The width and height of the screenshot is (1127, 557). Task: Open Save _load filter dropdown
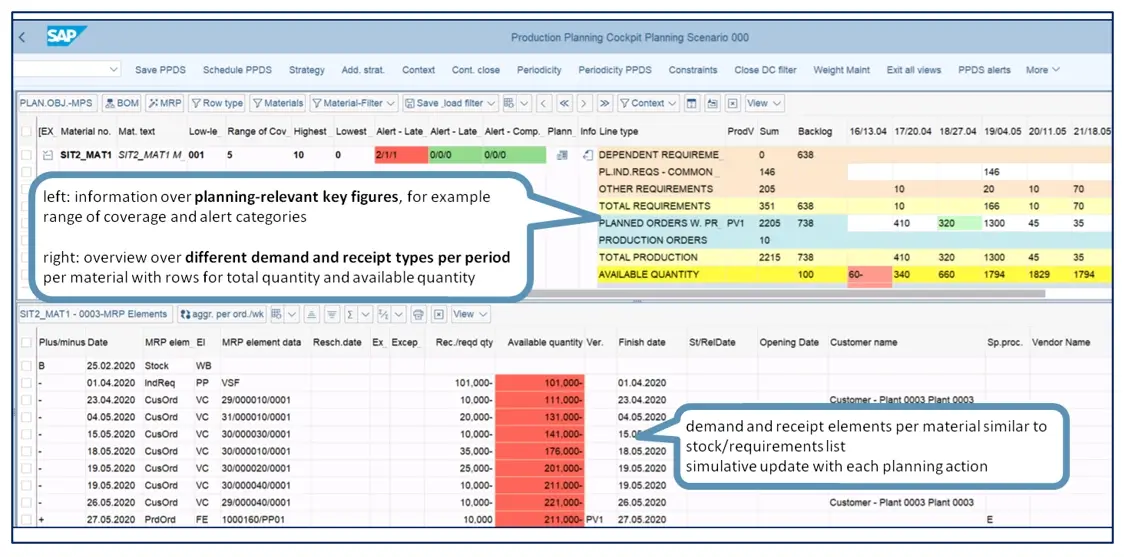[x=450, y=103]
